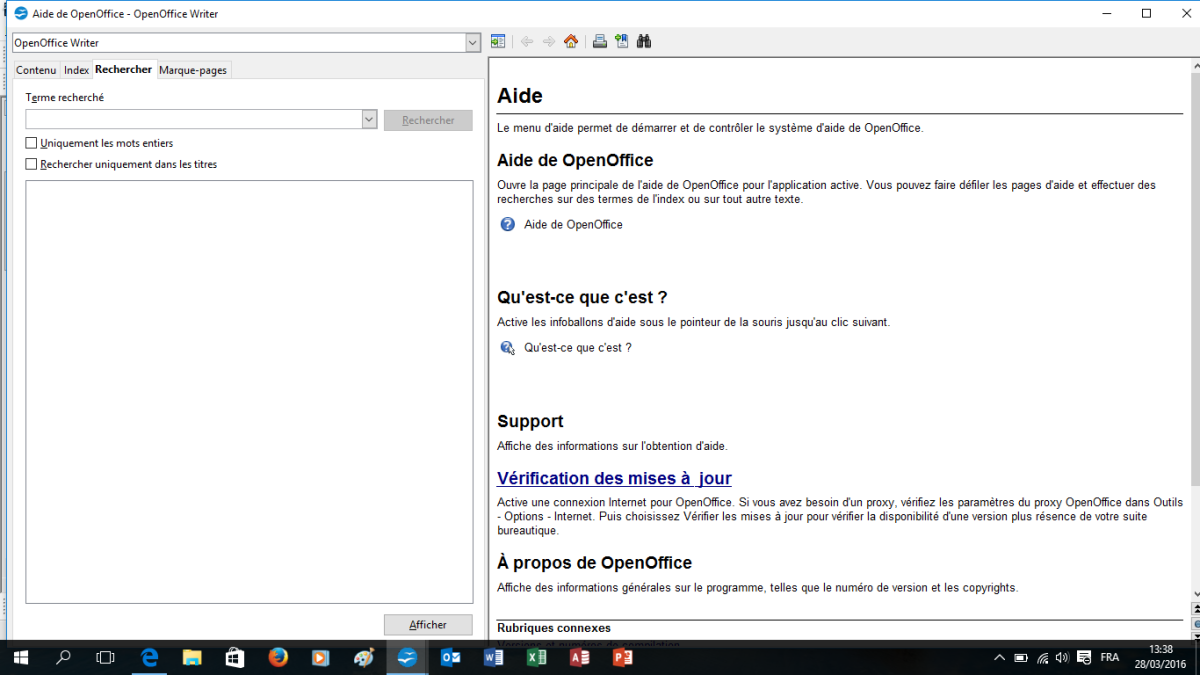Image resolution: width=1200 pixels, height=675 pixels.
Task: Open the OpenOffice Writer module dropdown
Action: (473, 43)
